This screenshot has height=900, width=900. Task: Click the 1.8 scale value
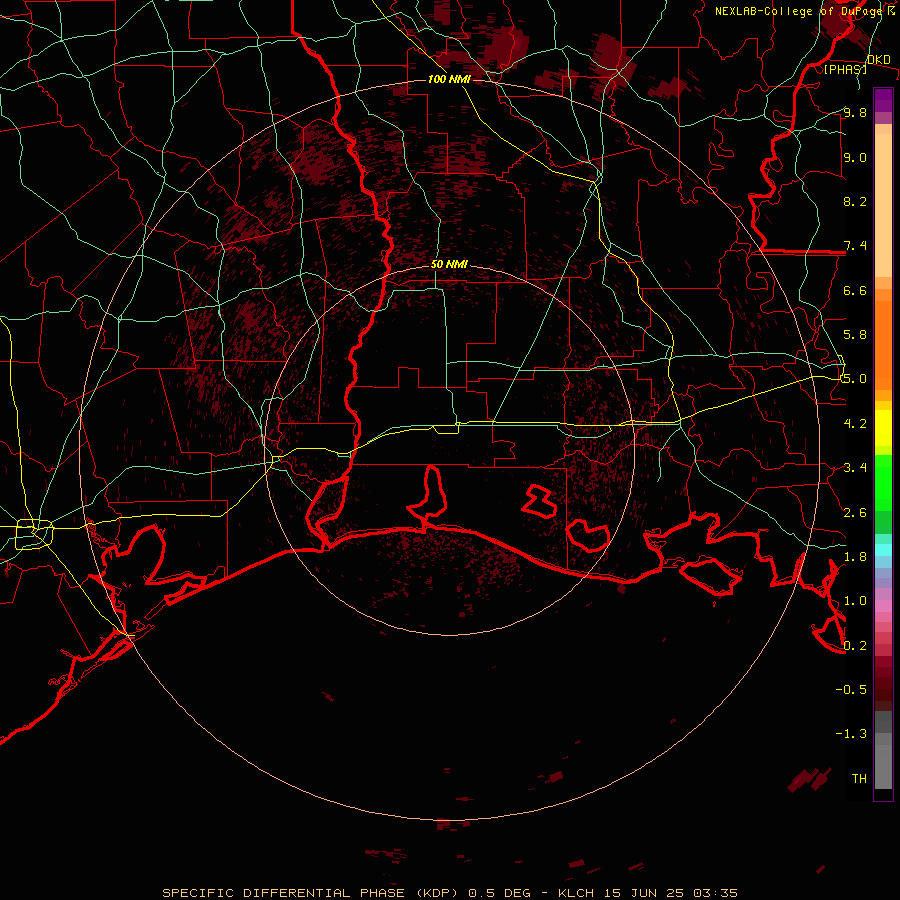coord(855,557)
